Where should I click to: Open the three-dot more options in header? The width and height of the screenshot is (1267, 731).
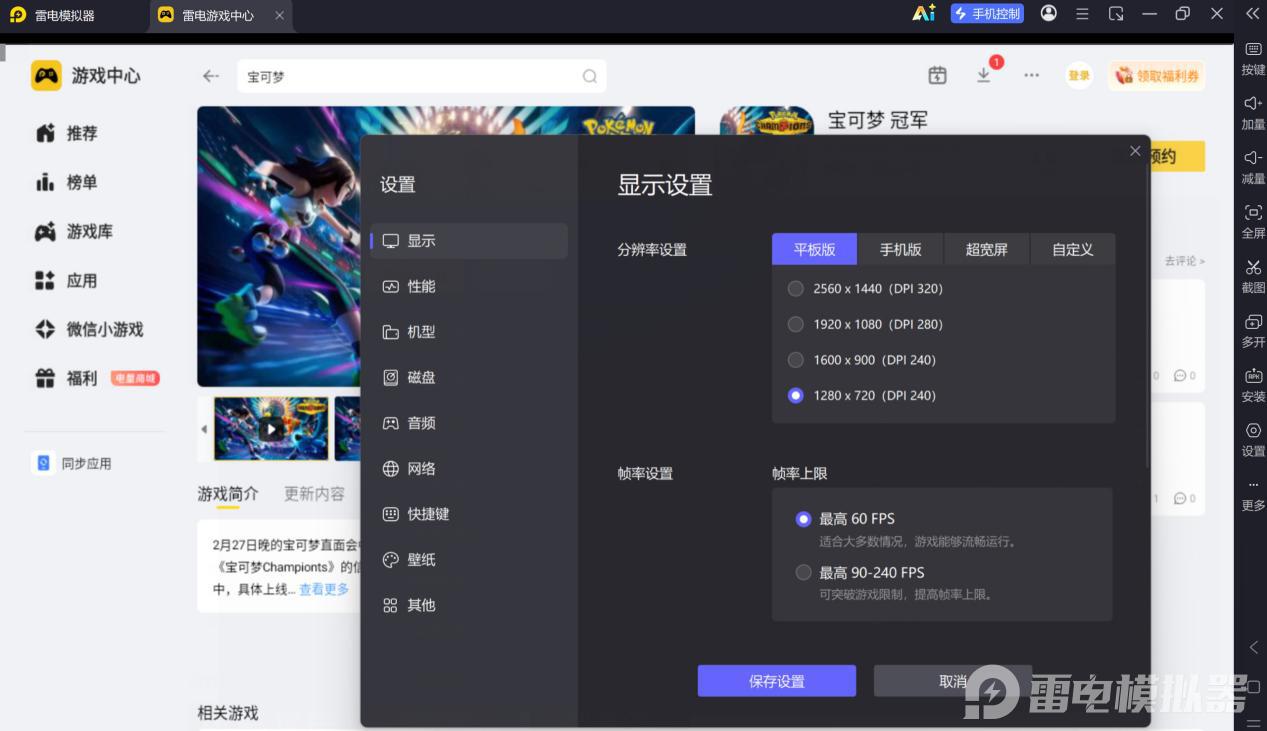(x=1031, y=75)
